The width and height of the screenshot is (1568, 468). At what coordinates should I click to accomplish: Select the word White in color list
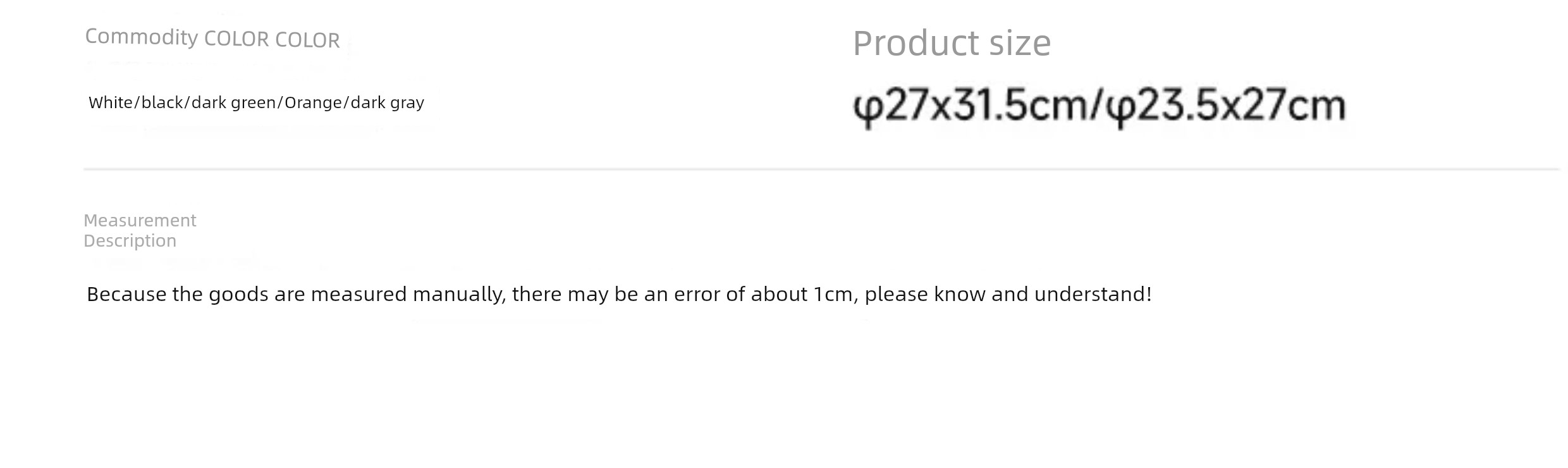pyautogui.click(x=111, y=102)
